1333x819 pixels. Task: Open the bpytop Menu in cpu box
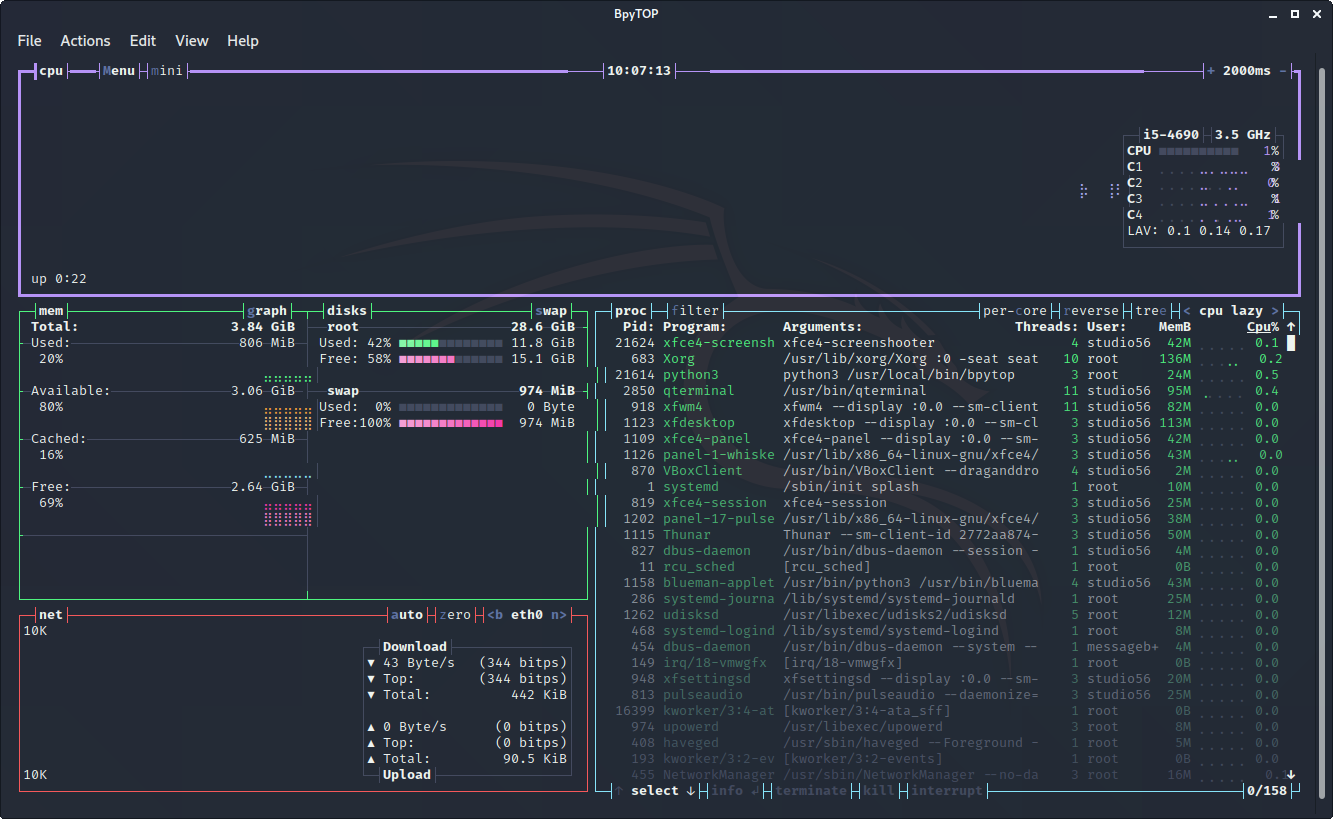[x=119, y=71]
